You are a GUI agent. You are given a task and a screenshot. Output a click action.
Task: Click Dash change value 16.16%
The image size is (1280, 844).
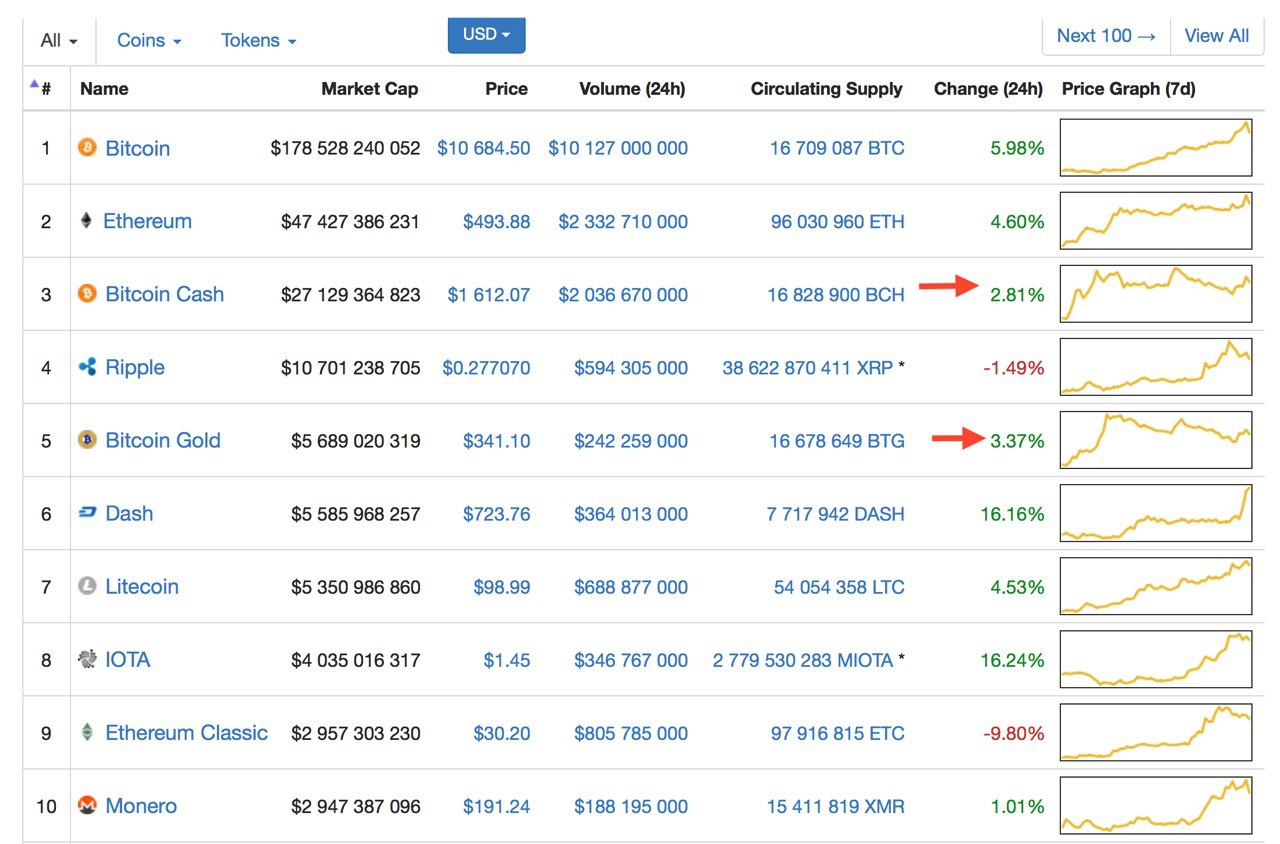[x=1012, y=513]
